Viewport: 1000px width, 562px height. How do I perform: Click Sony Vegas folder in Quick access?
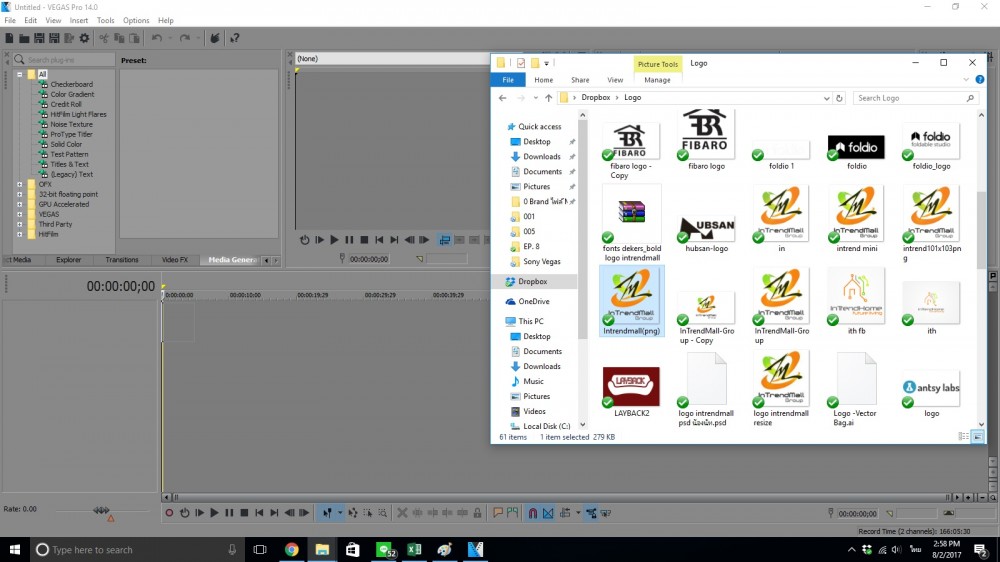[x=541, y=262]
